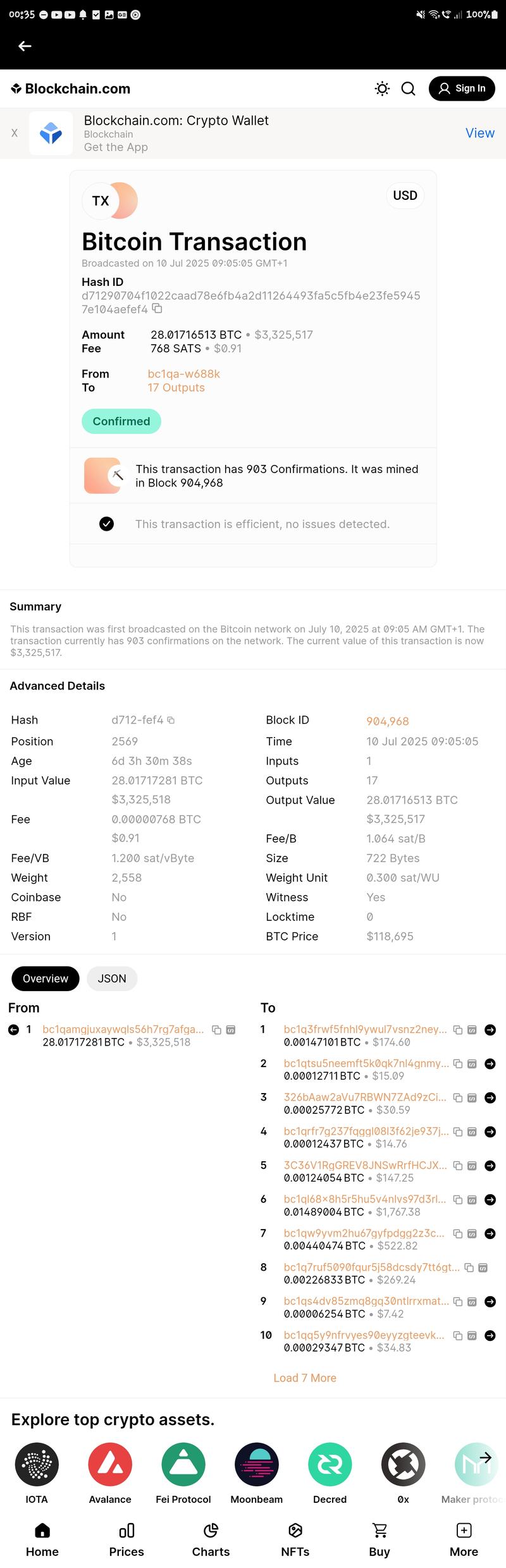Copy address of output 1

click(458, 1030)
